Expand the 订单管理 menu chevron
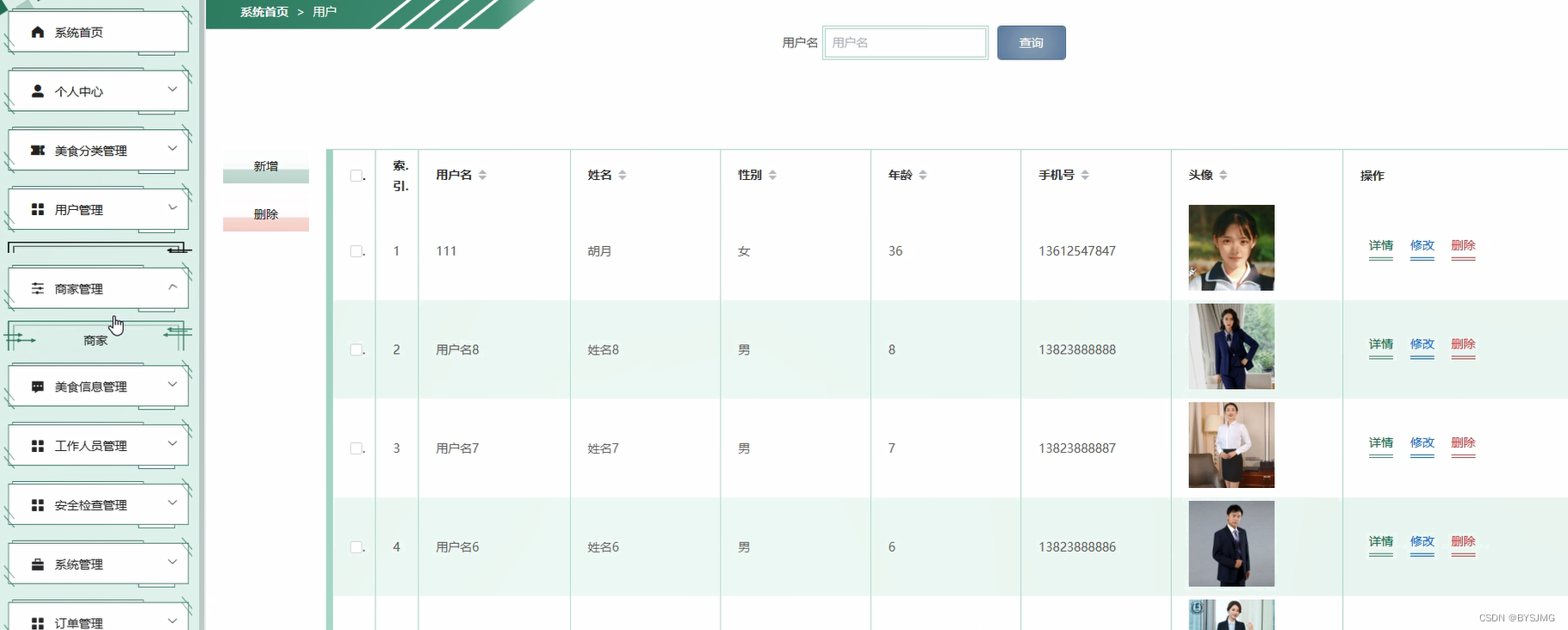This screenshot has height=630, width=1568. [172, 621]
